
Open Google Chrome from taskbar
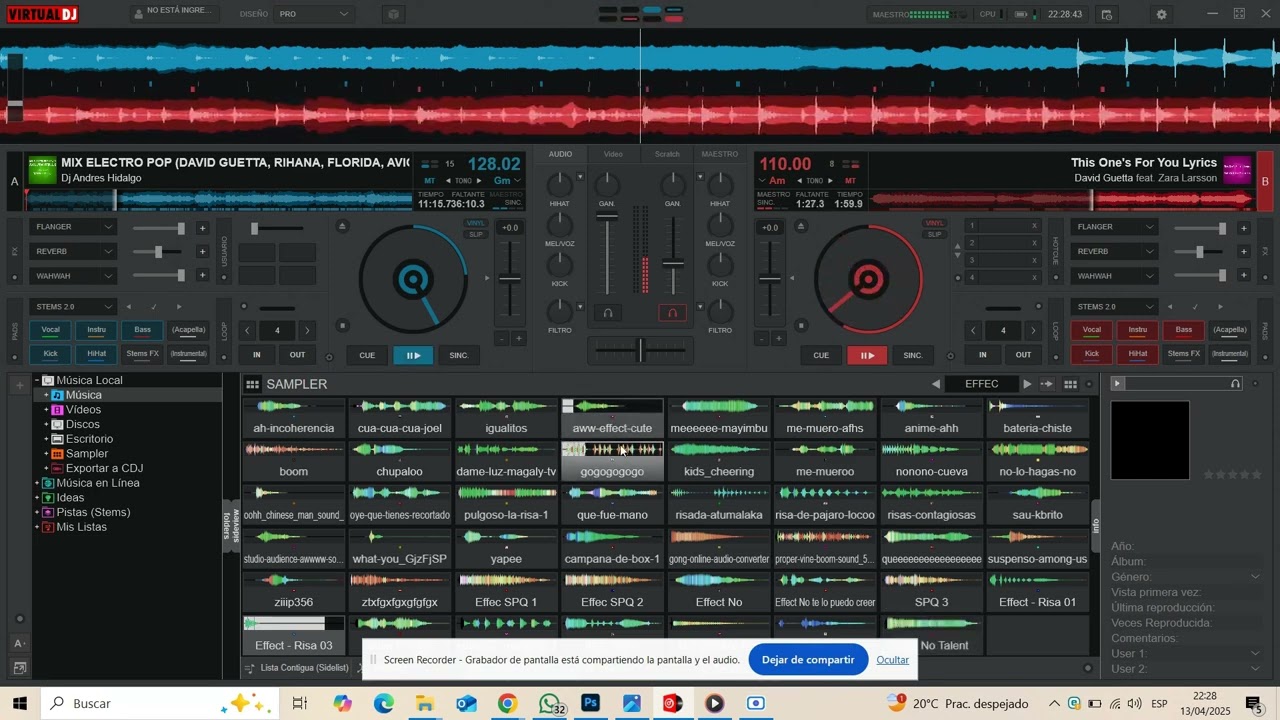pyautogui.click(x=507, y=704)
